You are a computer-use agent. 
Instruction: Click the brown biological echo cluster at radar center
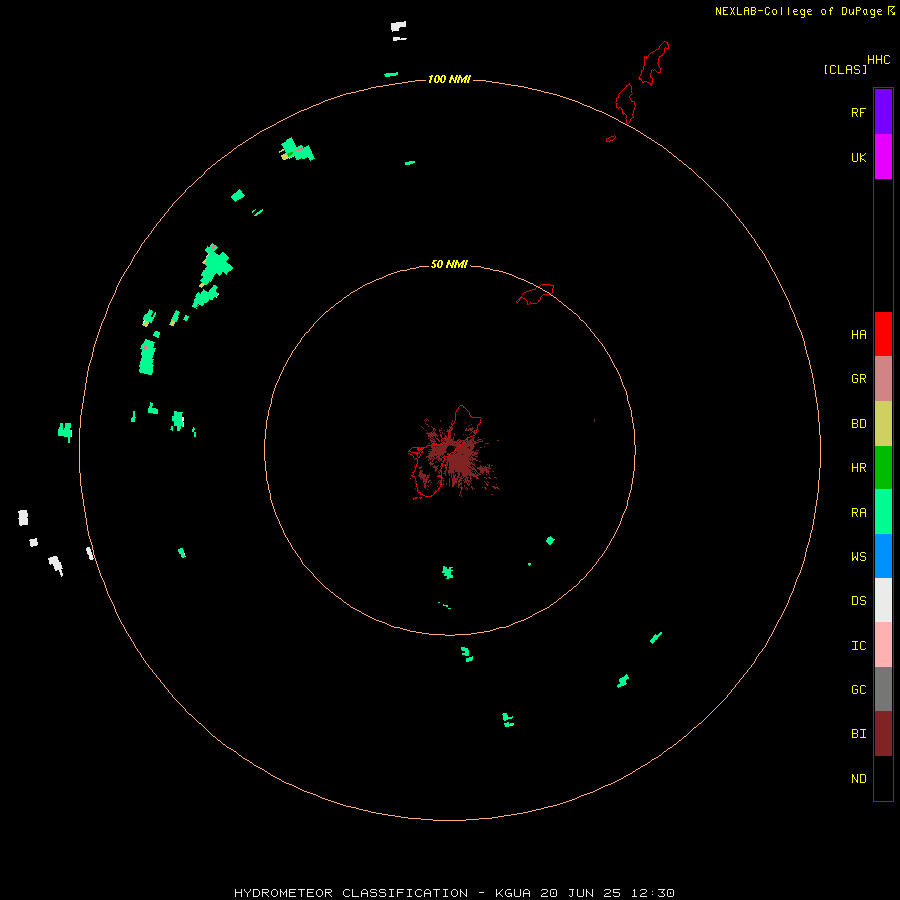[455, 456]
